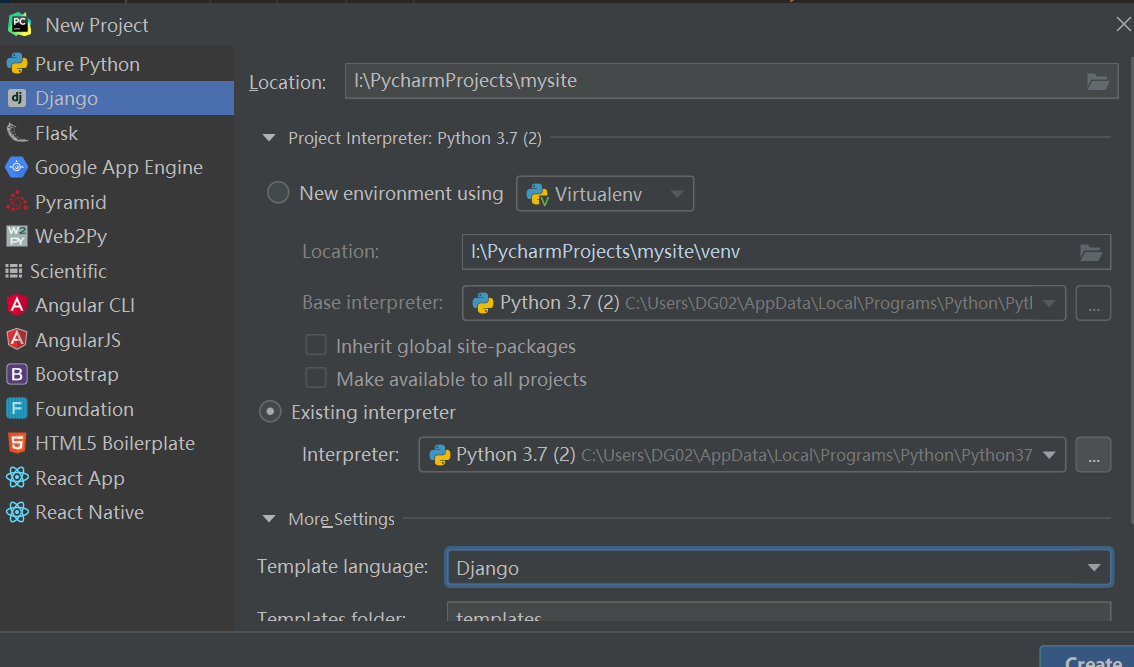Click the Foundation F icon

click(x=17, y=409)
